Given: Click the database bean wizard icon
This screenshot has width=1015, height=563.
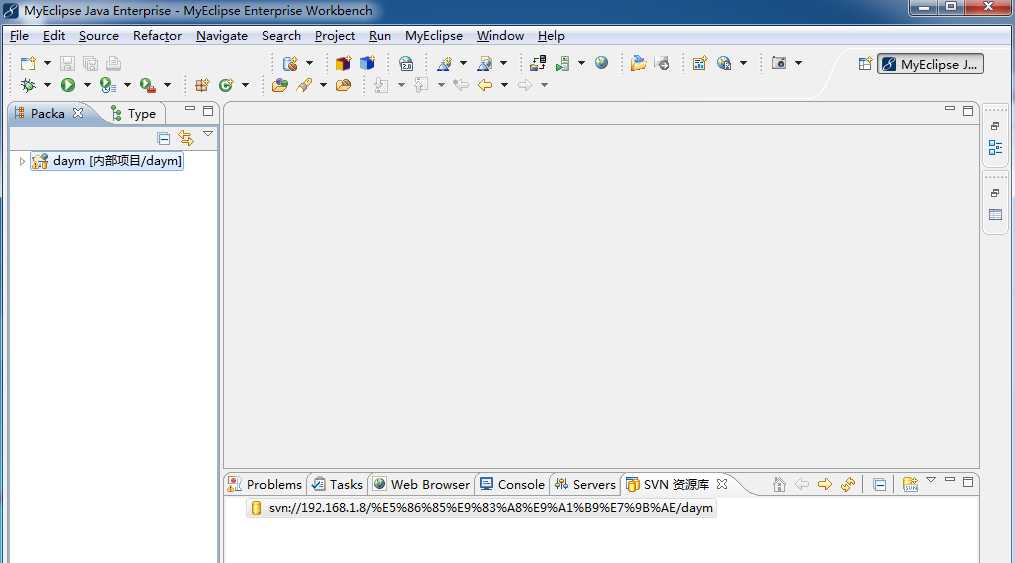Looking at the screenshot, I should point(291,63).
